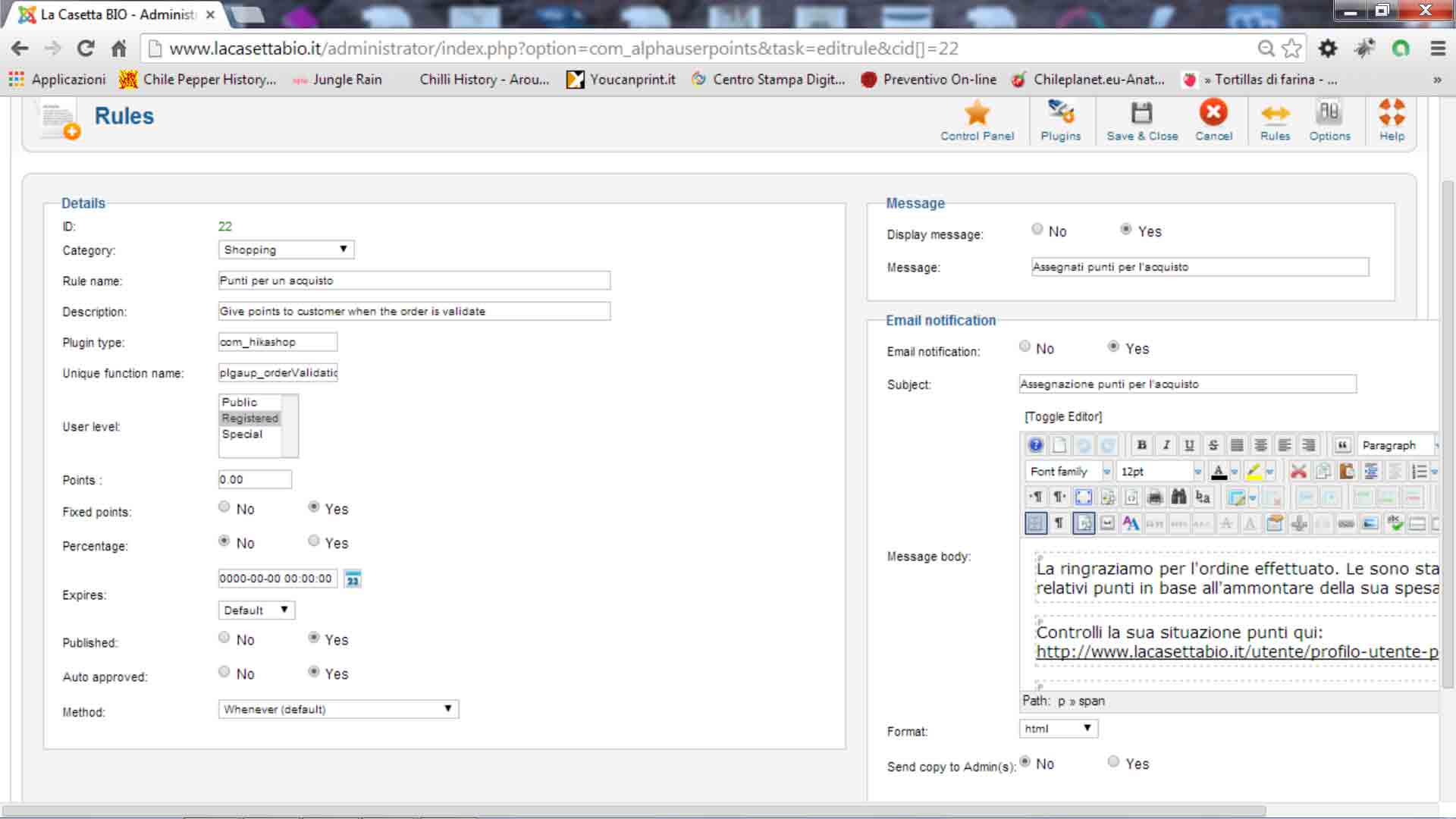Select Yes for Send copy to Admin(s)
Image resolution: width=1456 pixels, height=819 pixels.
[1113, 762]
